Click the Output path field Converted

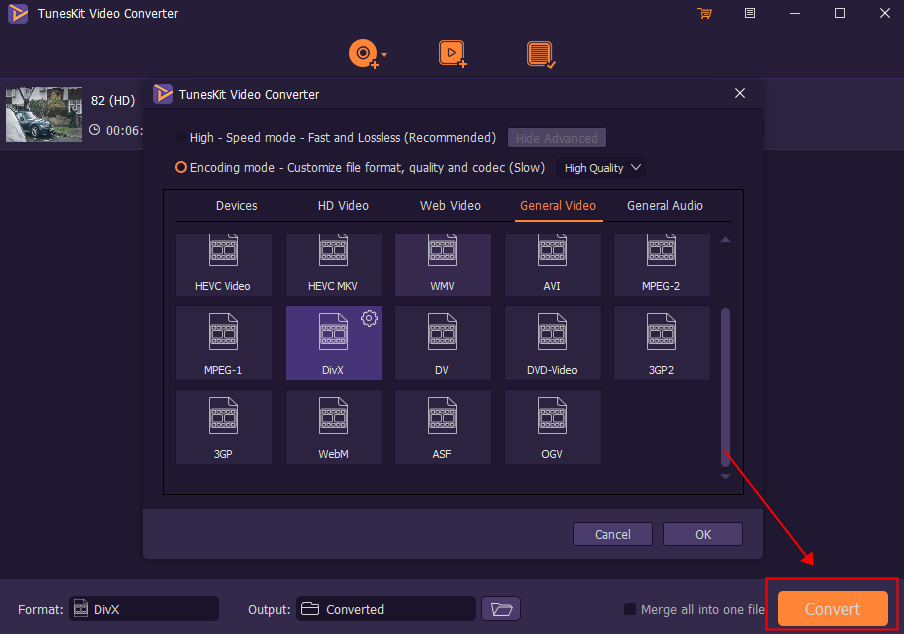[386, 609]
